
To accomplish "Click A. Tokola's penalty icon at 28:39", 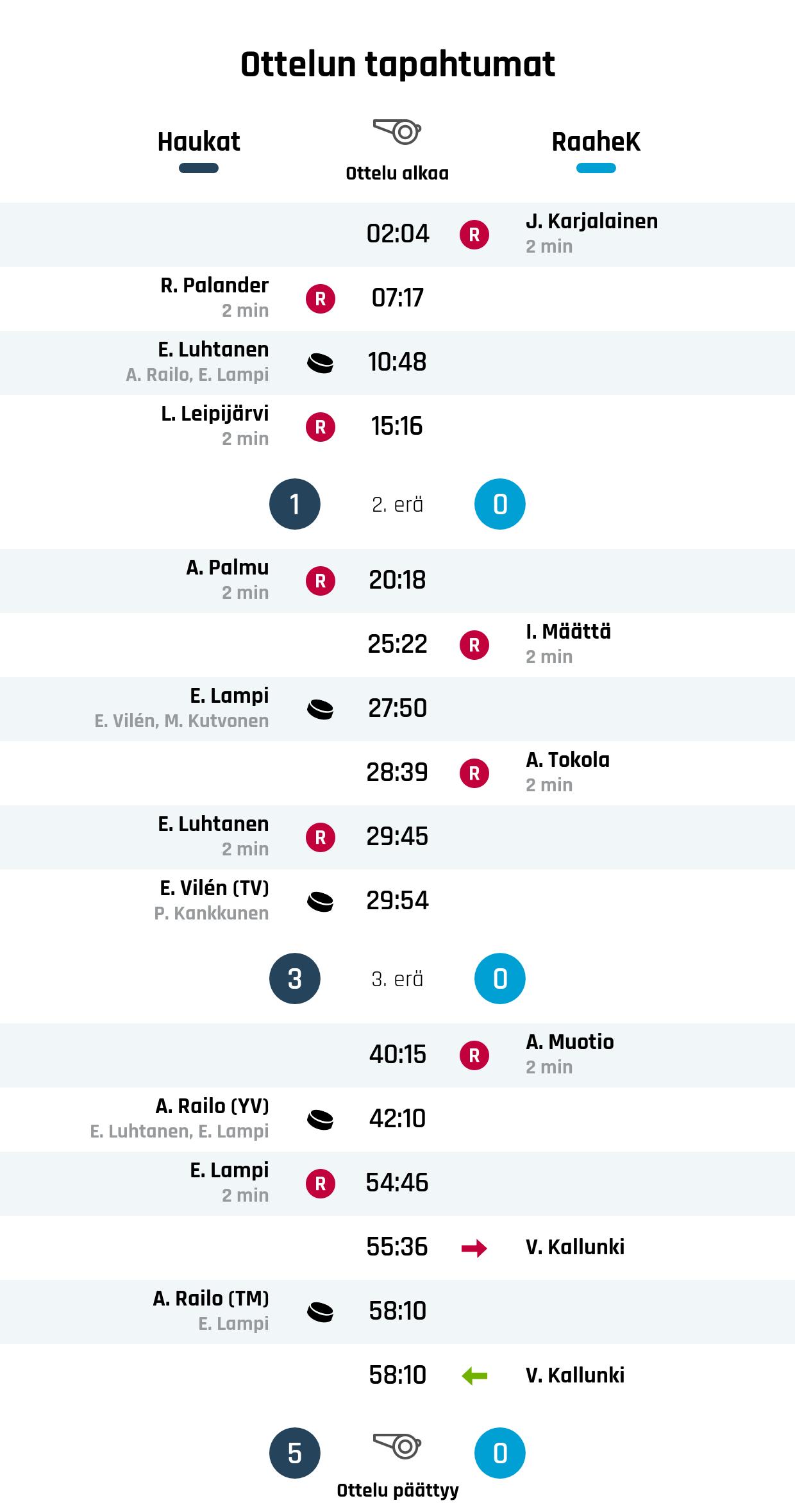I will (x=474, y=773).
